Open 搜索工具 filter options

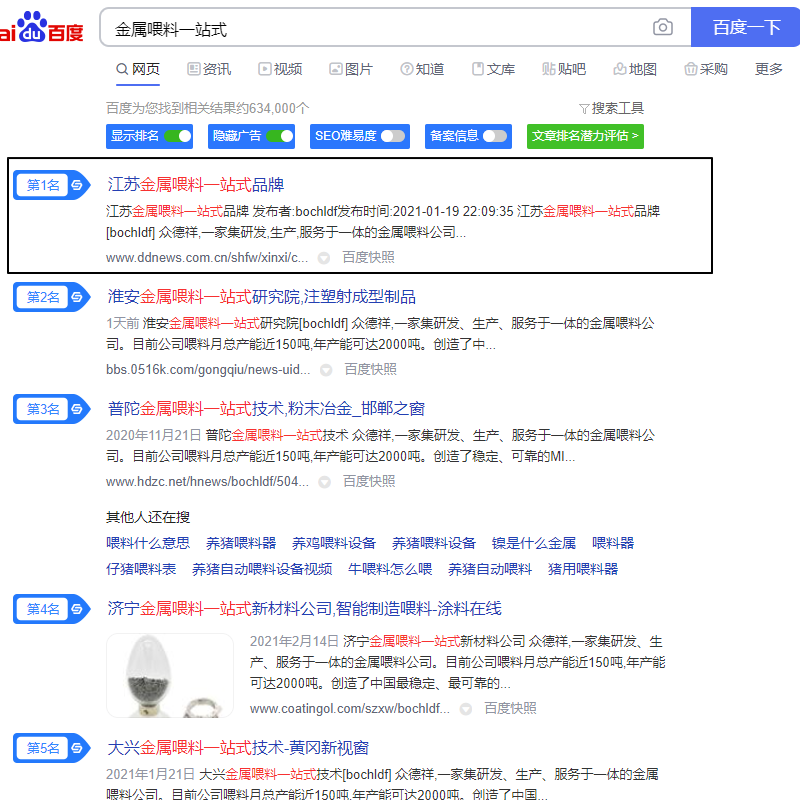tap(611, 108)
